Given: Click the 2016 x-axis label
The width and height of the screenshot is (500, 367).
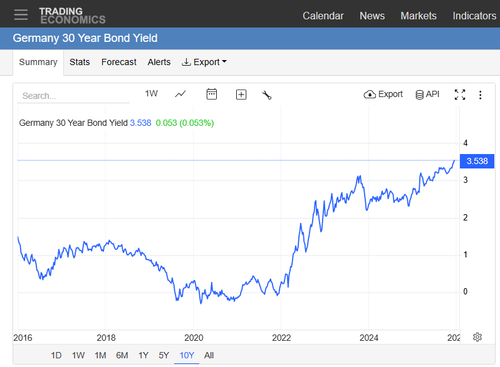Looking at the screenshot, I should pyautogui.click(x=23, y=338).
